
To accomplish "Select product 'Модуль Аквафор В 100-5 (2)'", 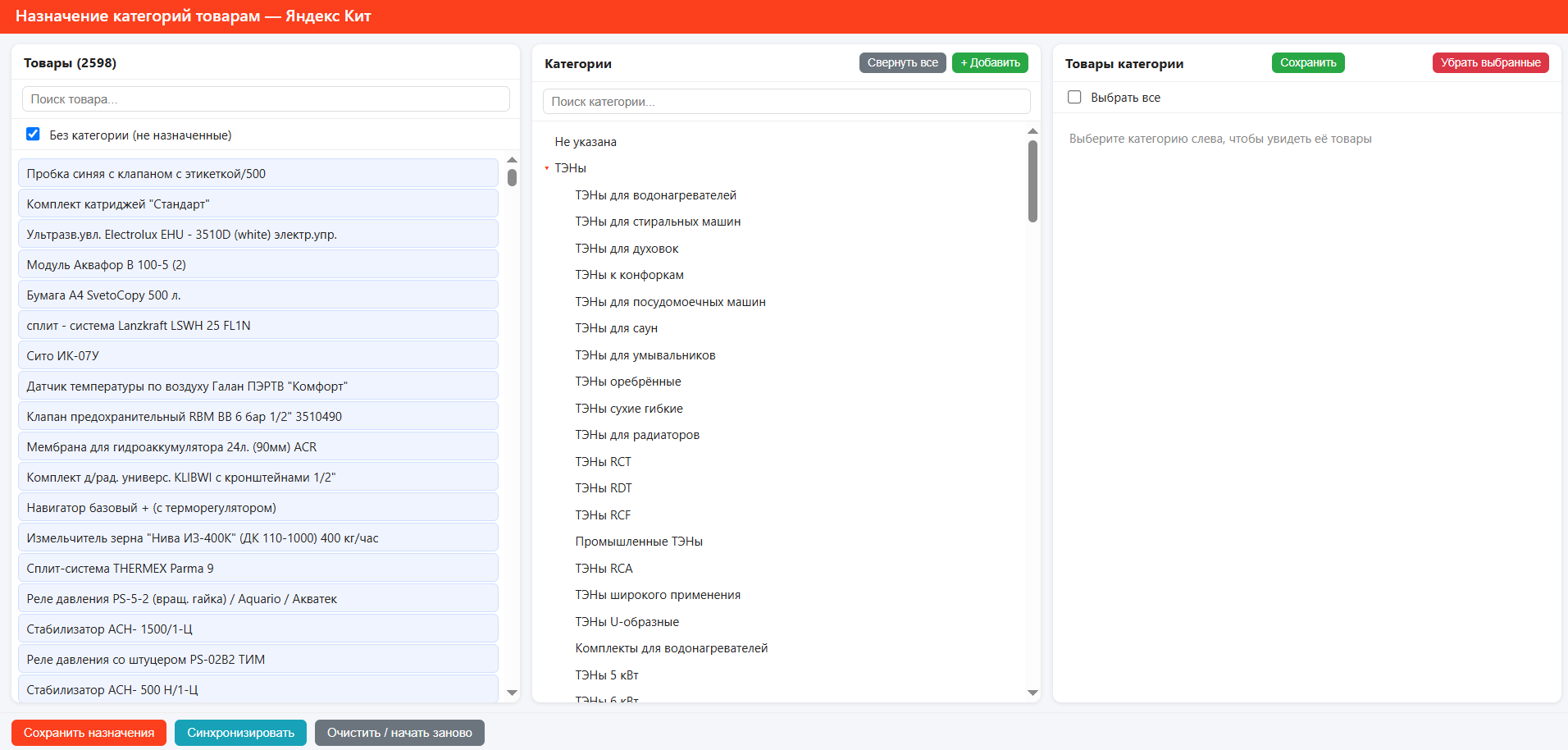I will pyautogui.click(x=258, y=265).
